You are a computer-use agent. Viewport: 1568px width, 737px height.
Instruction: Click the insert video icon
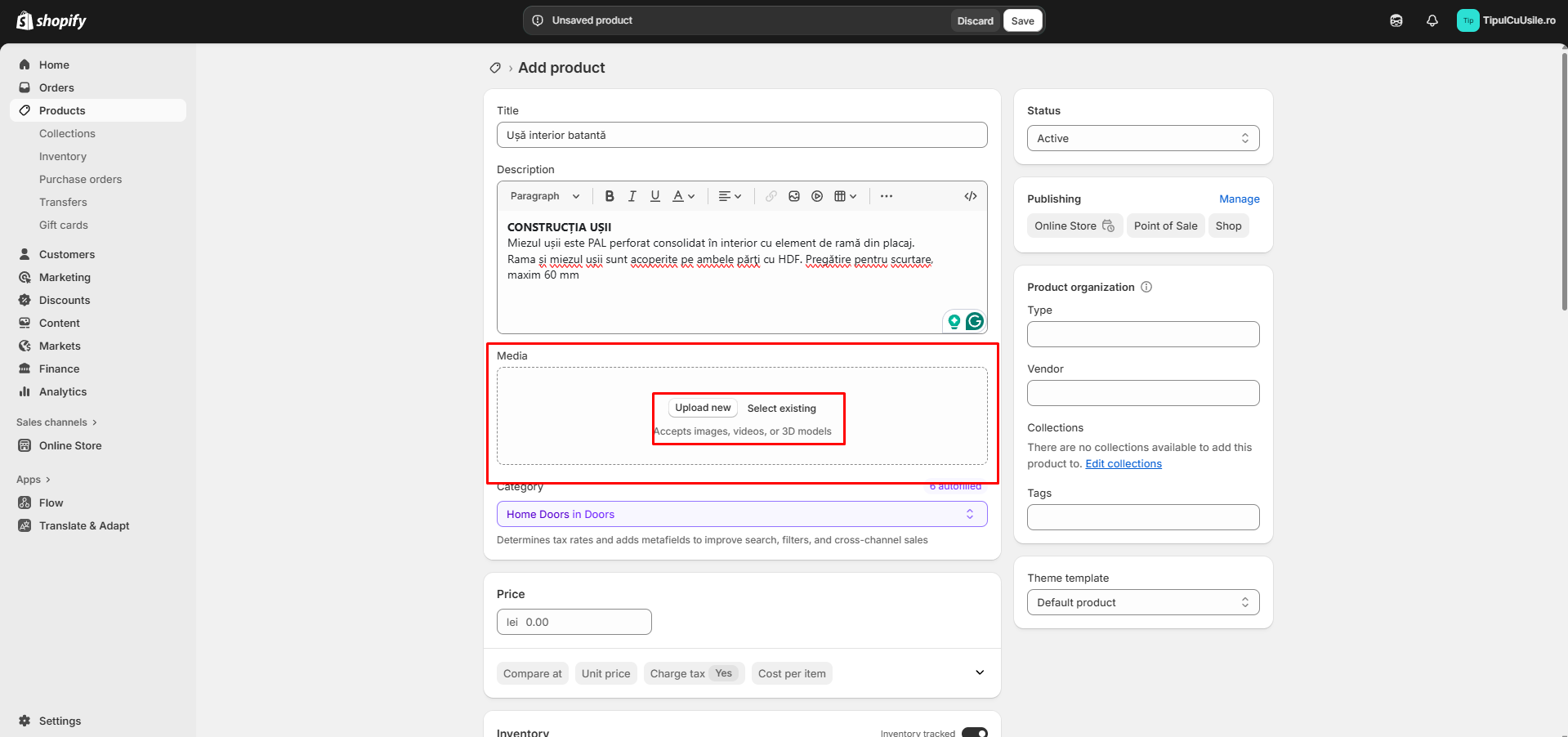pos(817,196)
